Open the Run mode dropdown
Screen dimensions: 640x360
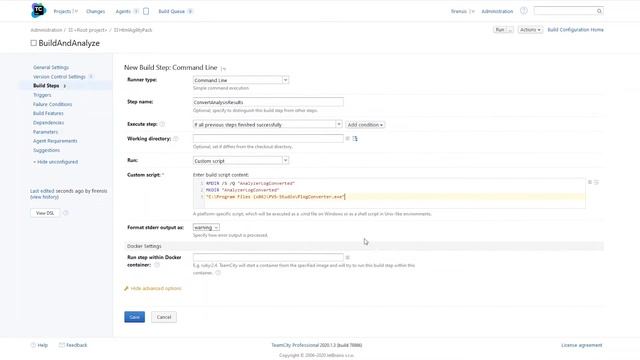[x=241, y=161]
